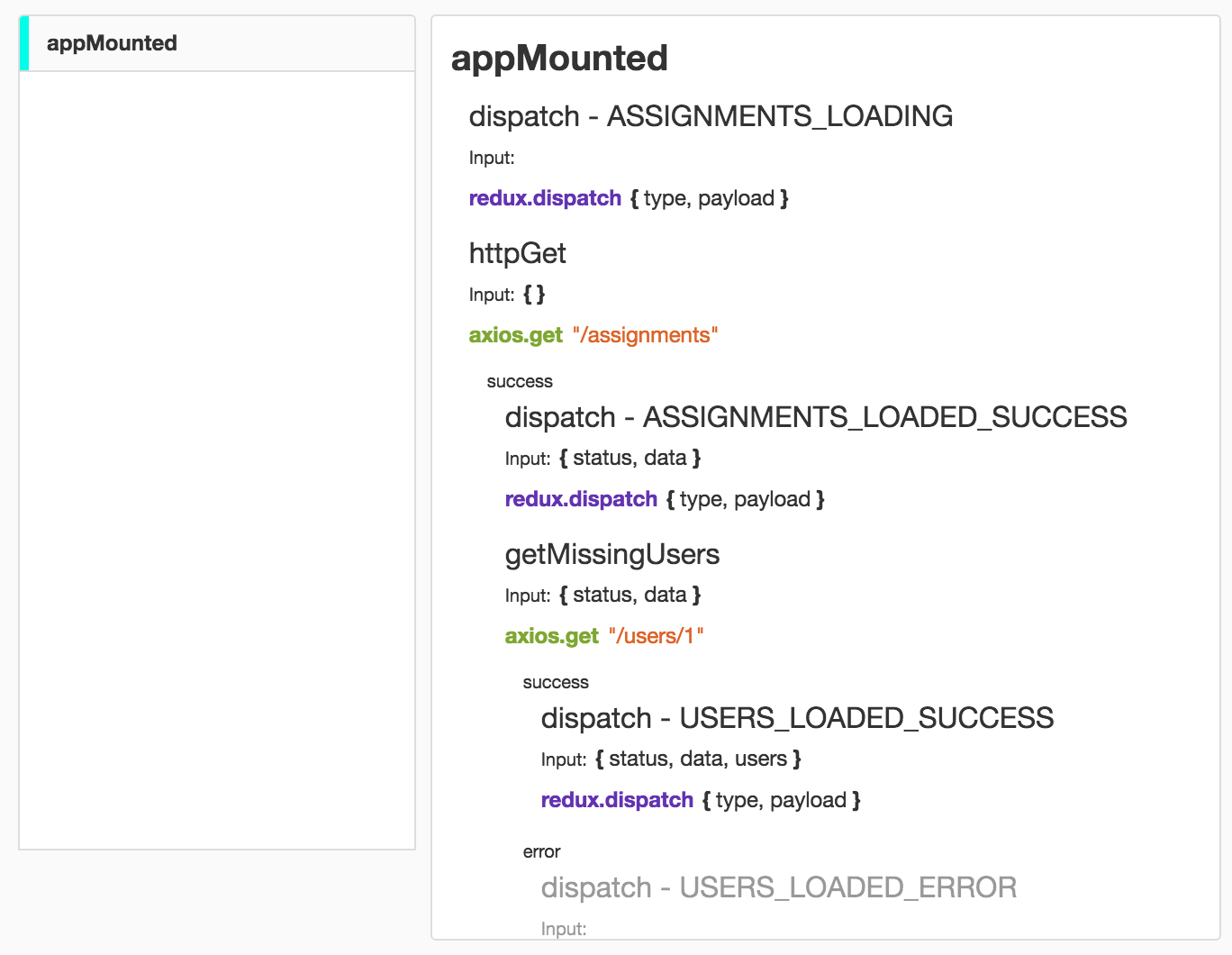Click the redux.dispatch label under ASSIGNMENTS_LOADED_SUCCESS

581,499
